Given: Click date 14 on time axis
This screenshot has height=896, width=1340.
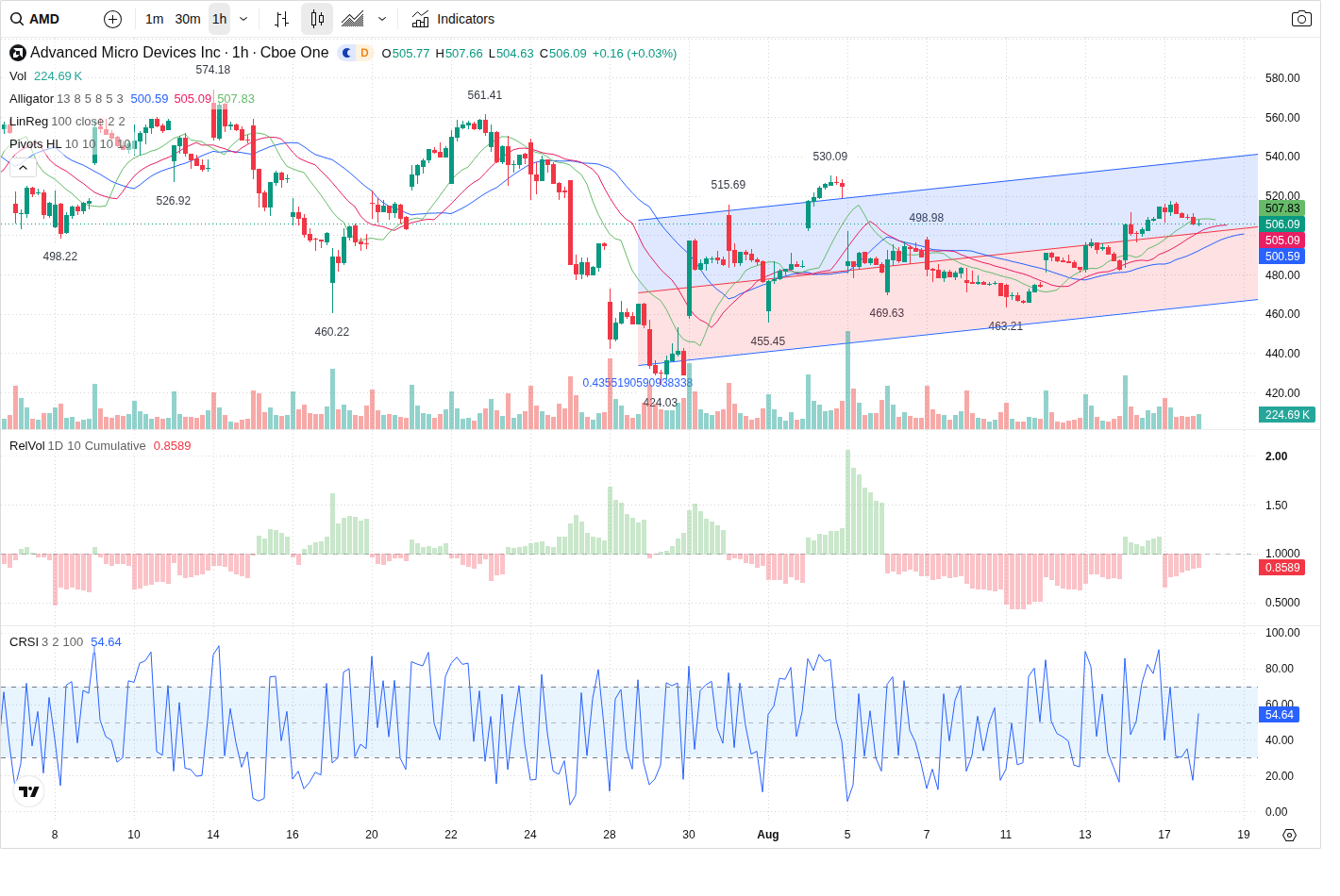Looking at the screenshot, I should 213,835.
